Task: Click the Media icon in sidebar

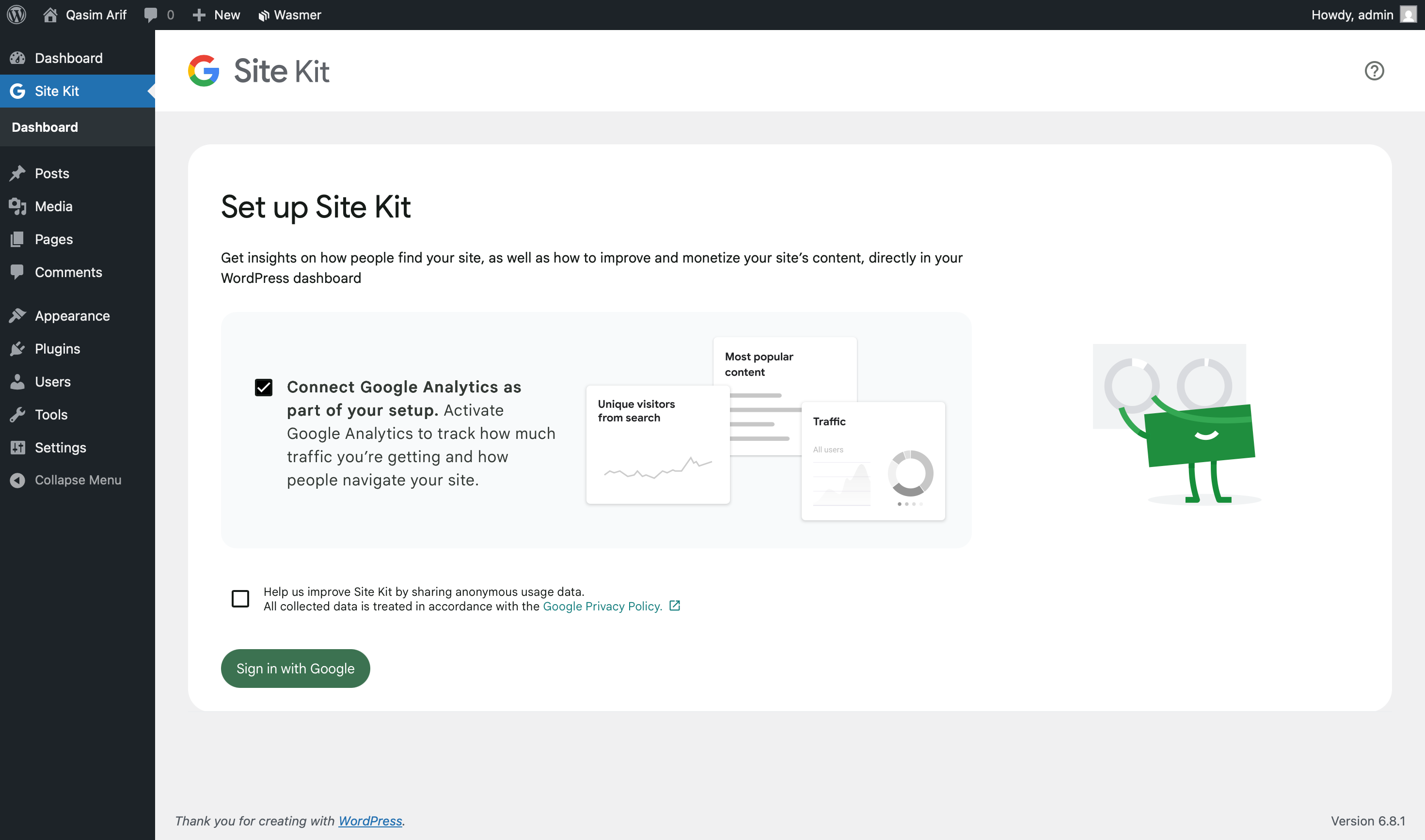Action: [x=17, y=206]
